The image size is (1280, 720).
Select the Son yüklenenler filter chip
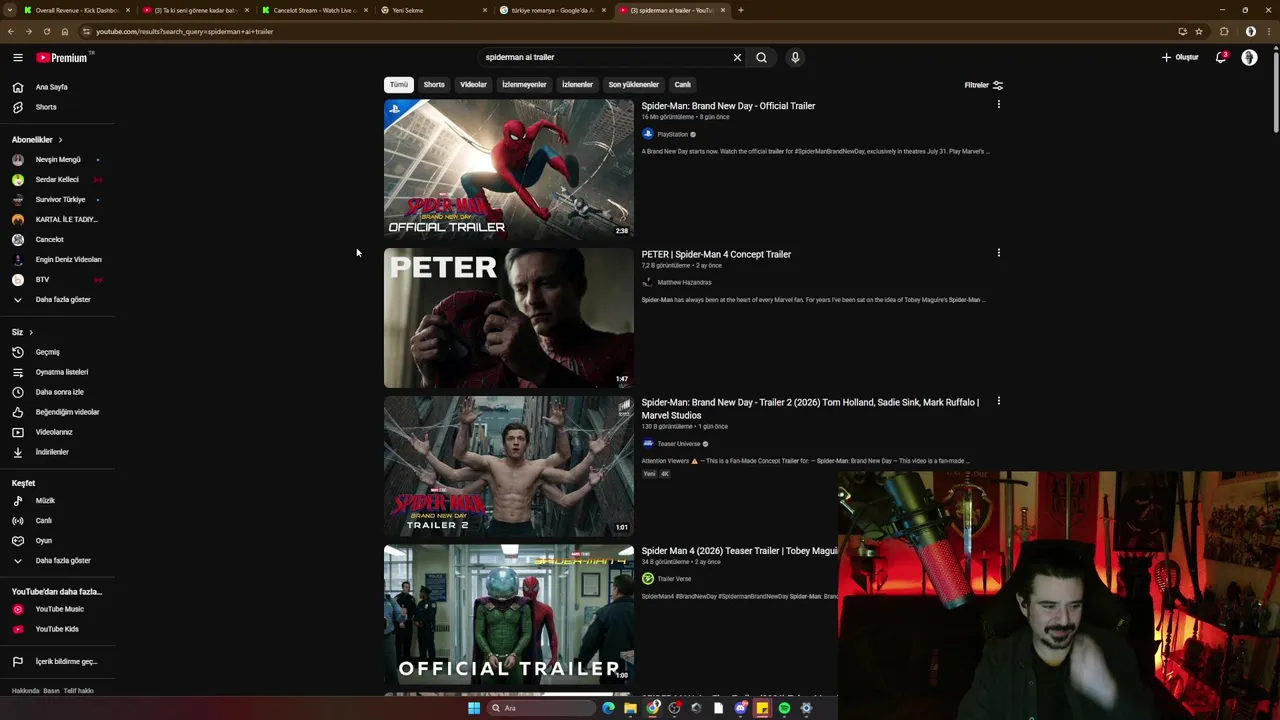[x=633, y=85]
